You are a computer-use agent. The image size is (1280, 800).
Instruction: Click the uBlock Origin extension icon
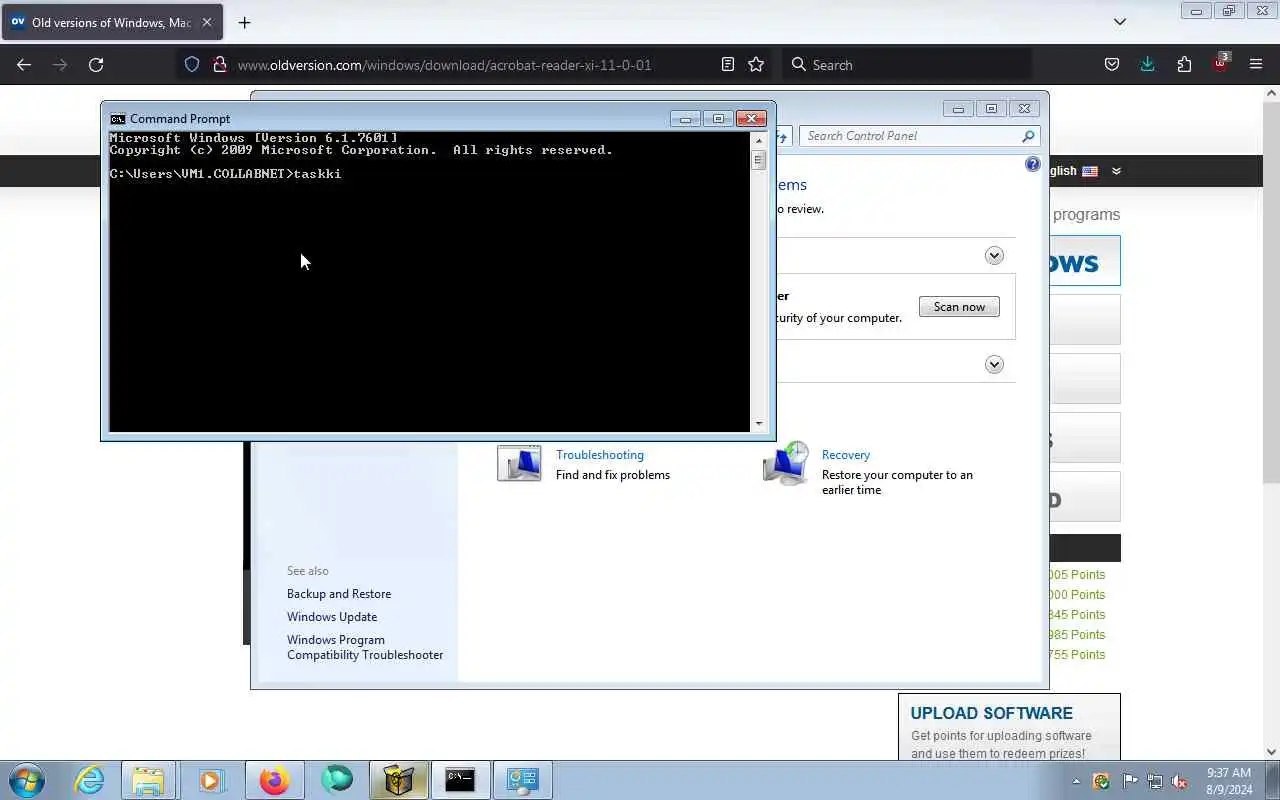pos(1220,63)
